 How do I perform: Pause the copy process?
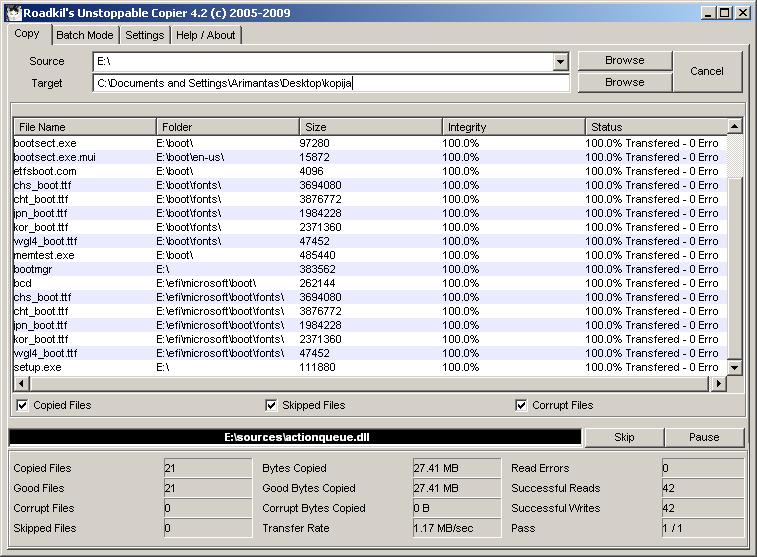point(704,437)
